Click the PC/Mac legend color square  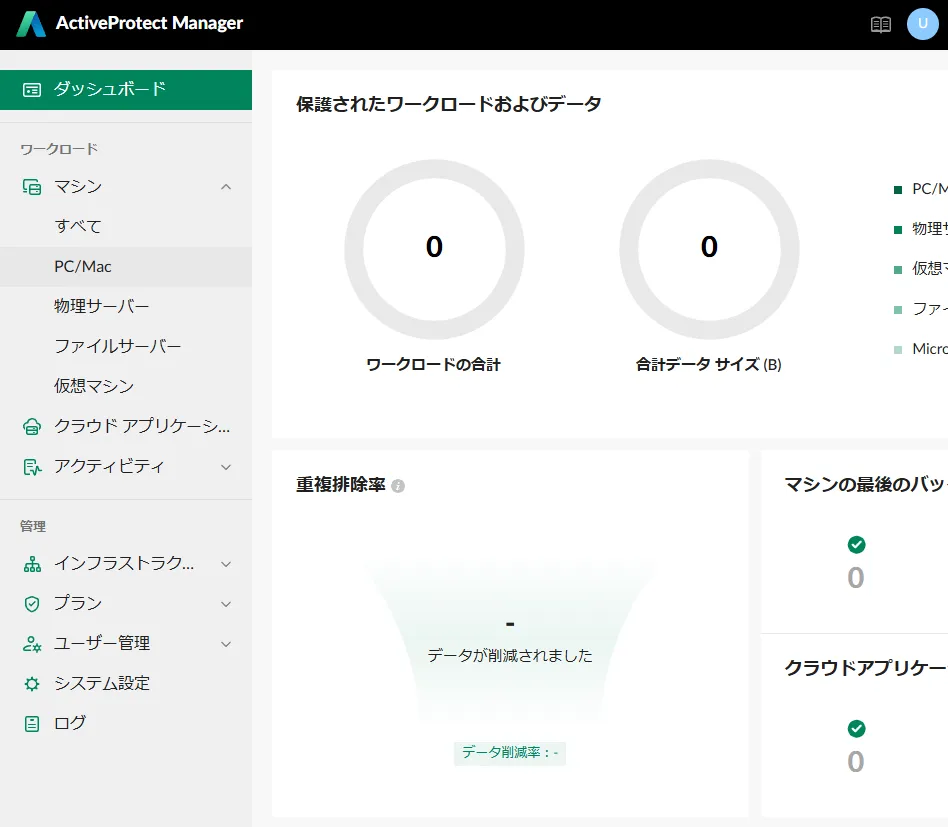(x=898, y=190)
